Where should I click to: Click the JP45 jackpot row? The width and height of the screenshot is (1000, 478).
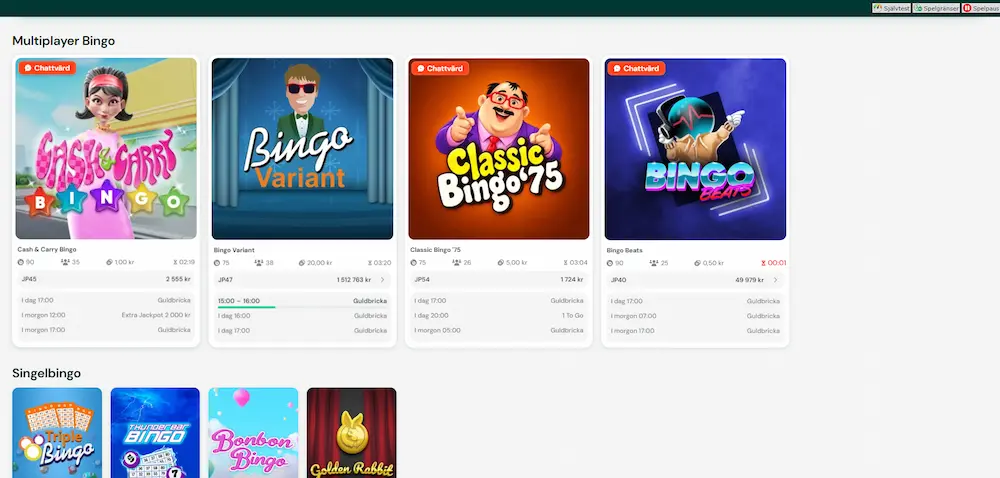point(106,279)
